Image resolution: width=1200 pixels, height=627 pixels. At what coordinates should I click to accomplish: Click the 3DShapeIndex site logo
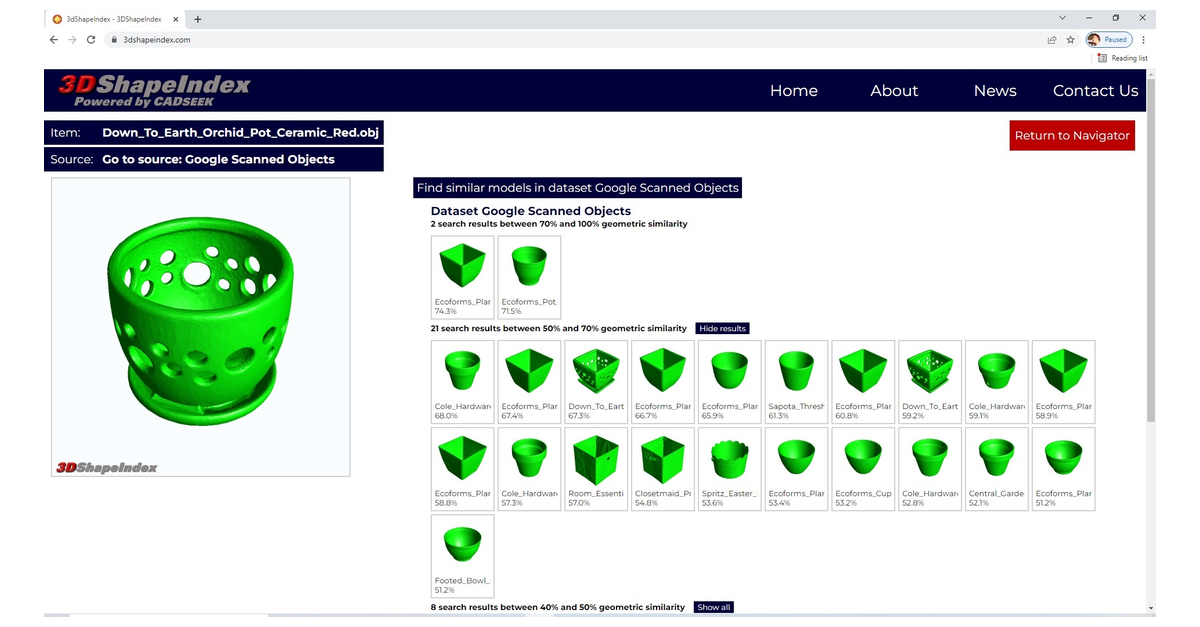pos(153,90)
